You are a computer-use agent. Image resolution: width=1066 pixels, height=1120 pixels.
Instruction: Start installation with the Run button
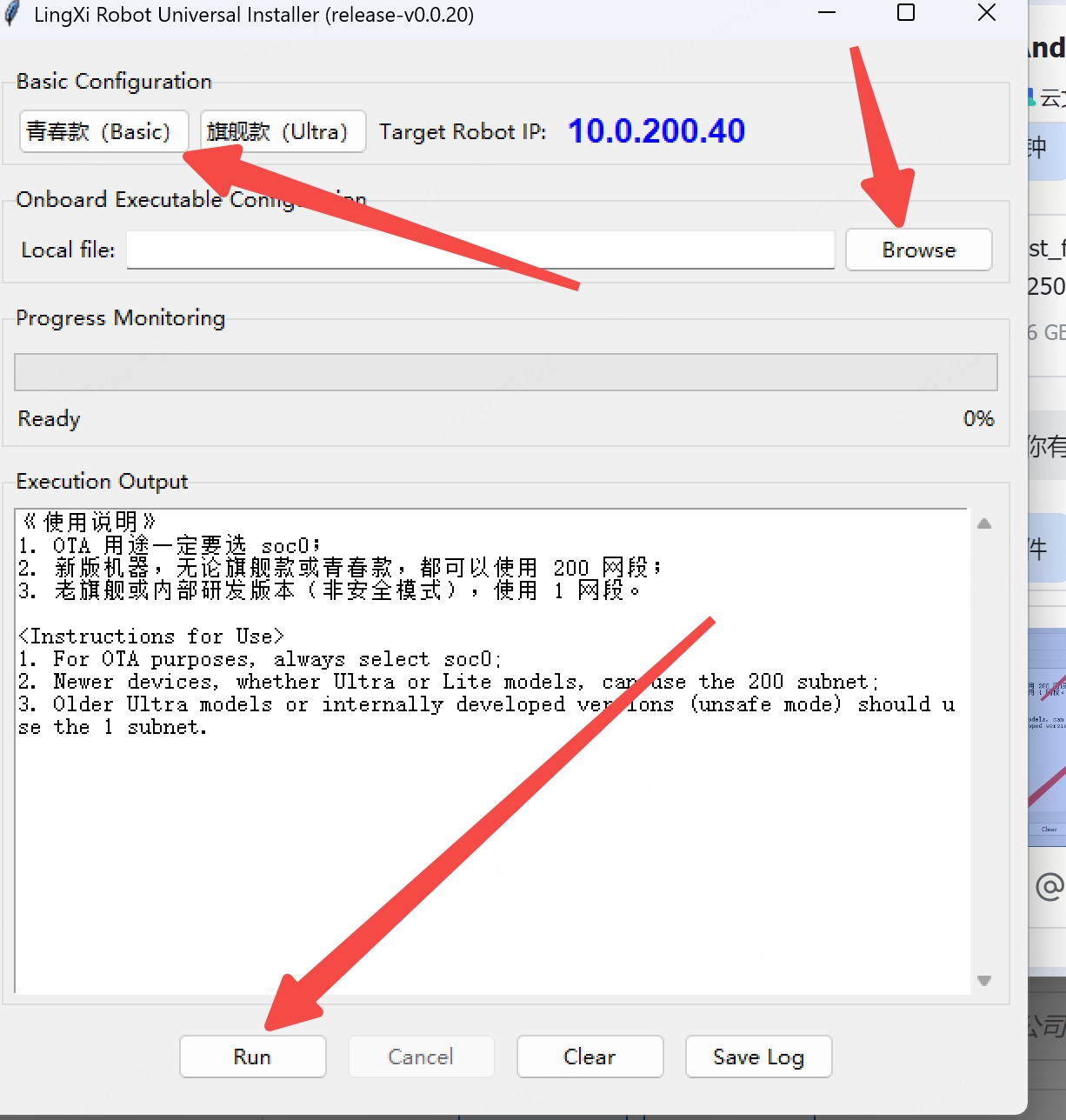252,1057
